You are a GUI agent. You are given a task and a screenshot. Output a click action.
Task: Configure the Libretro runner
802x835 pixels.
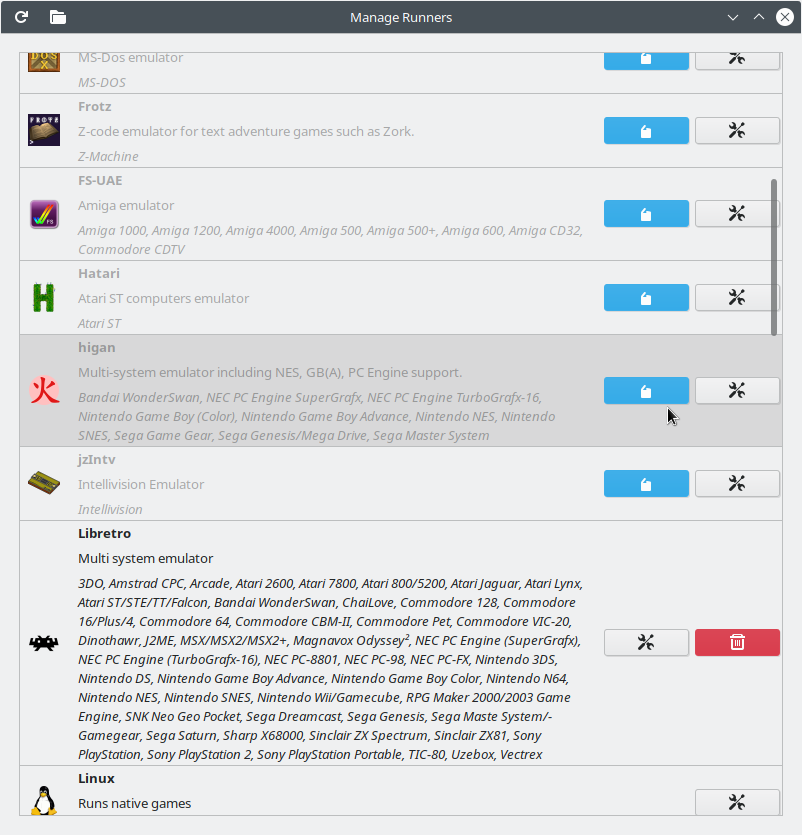(x=646, y=642)
